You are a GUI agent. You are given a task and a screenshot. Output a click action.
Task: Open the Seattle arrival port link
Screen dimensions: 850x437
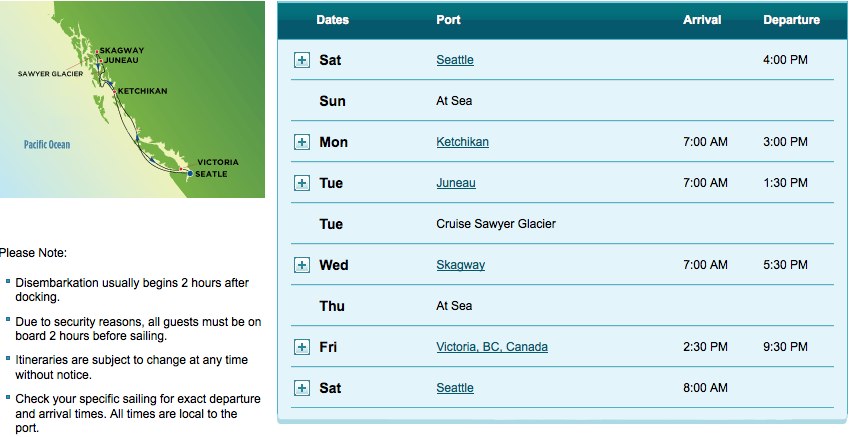click(455, 388)
